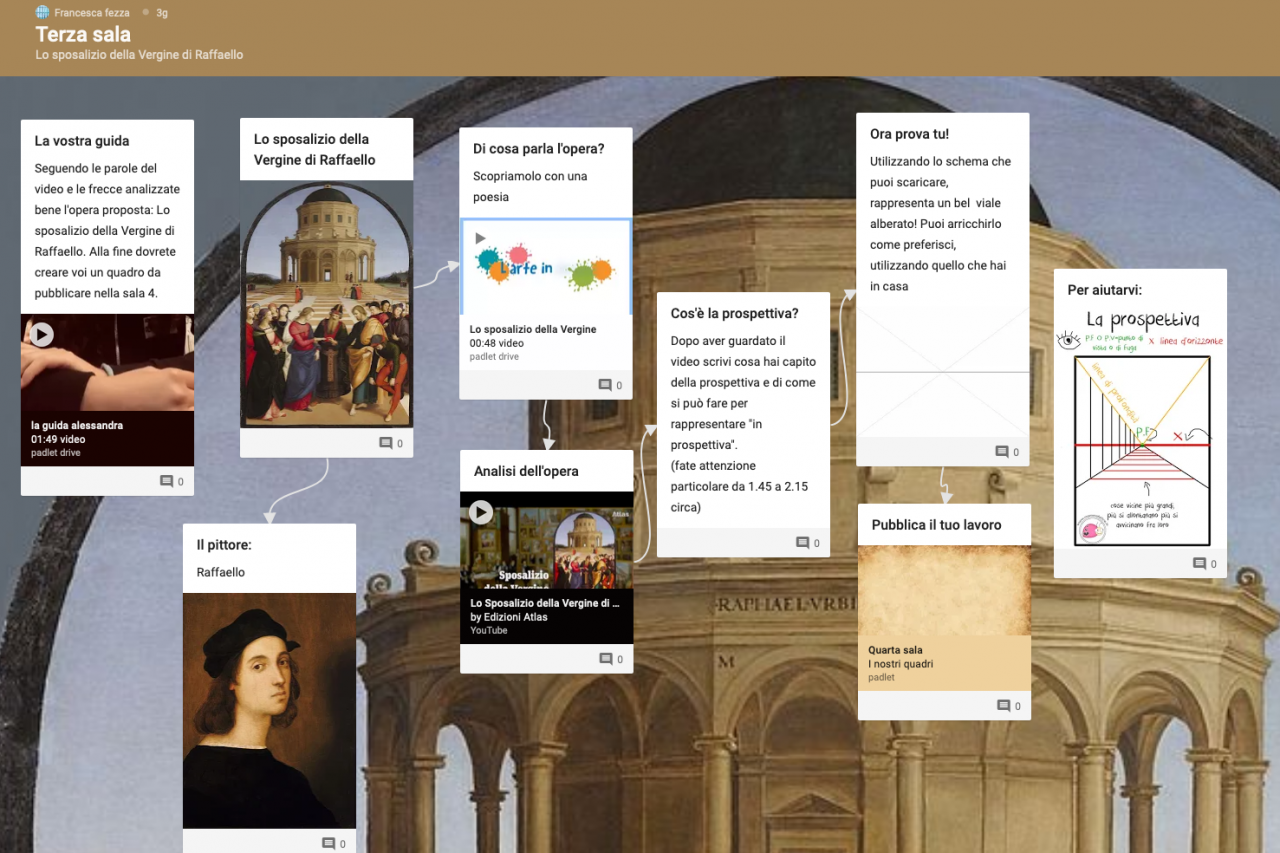Open Francesca fezza author profile name
The width and height of the screenshot is (1280, 853).
(x=92, y=13)
